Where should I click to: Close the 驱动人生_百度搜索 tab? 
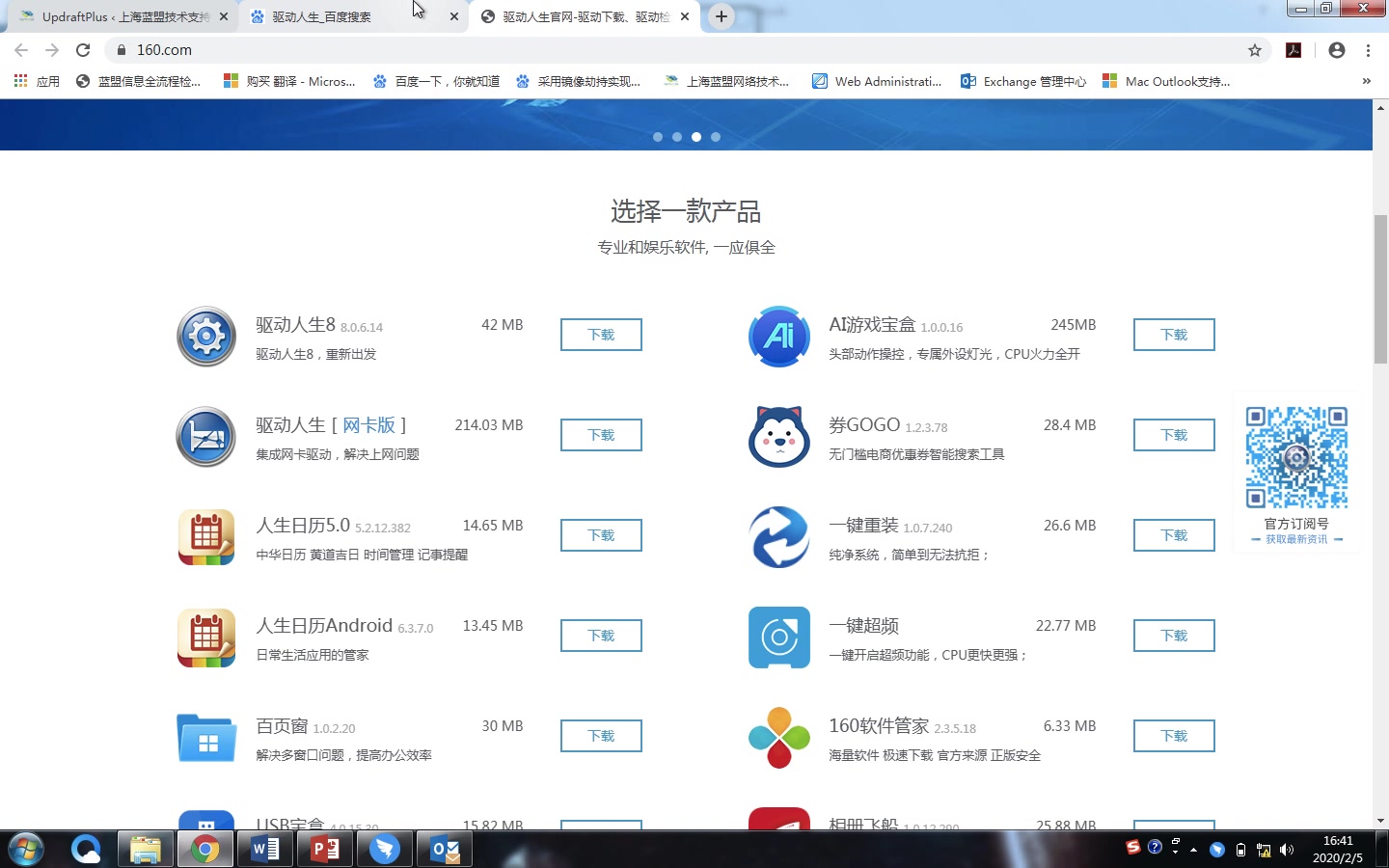click(453, 16)
